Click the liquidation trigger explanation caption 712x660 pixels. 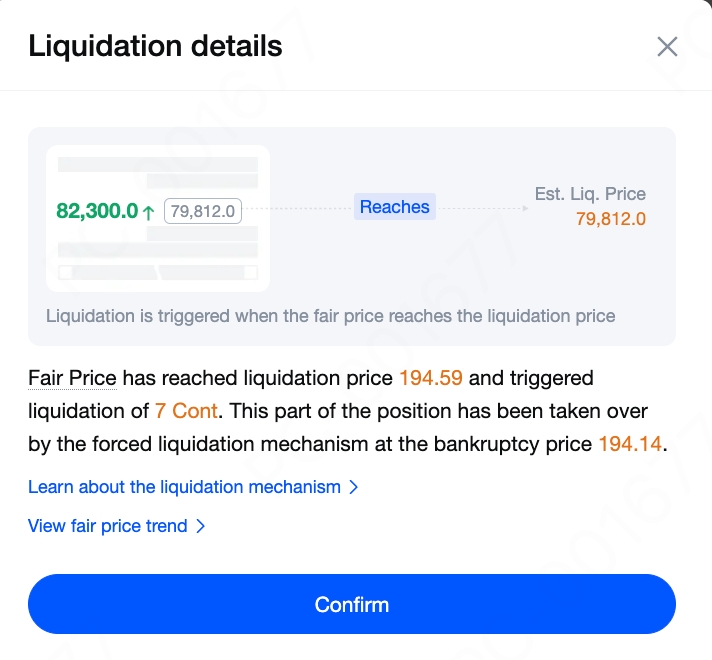[330, 316]
